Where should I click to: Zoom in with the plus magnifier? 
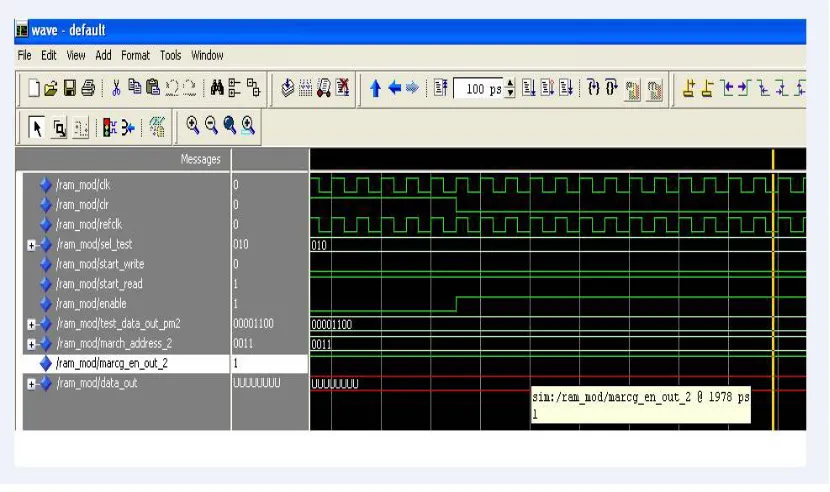click(x=193, y=126)
